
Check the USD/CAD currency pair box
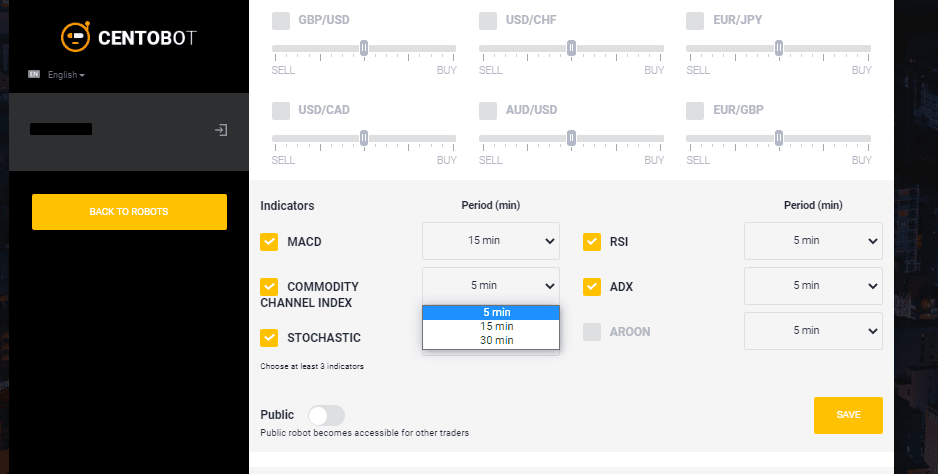281,111
